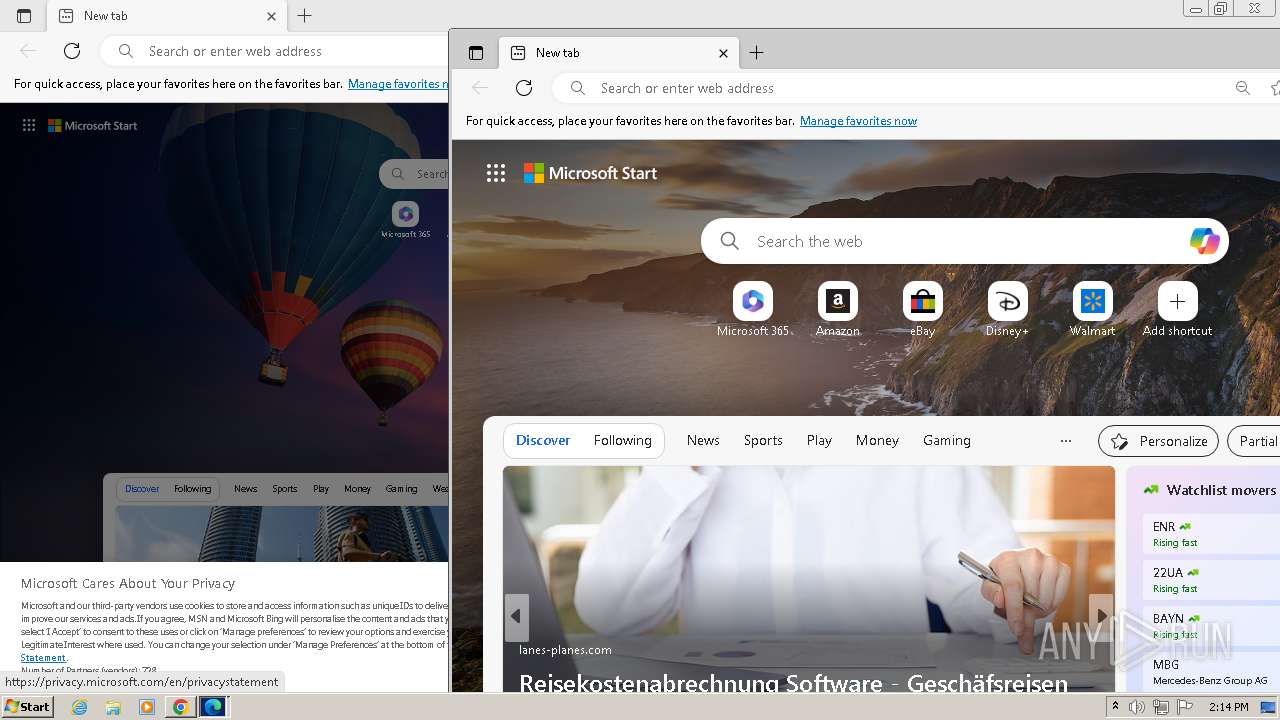
Task: Open File Explorer from the taskbar
Action: point(113,707)
